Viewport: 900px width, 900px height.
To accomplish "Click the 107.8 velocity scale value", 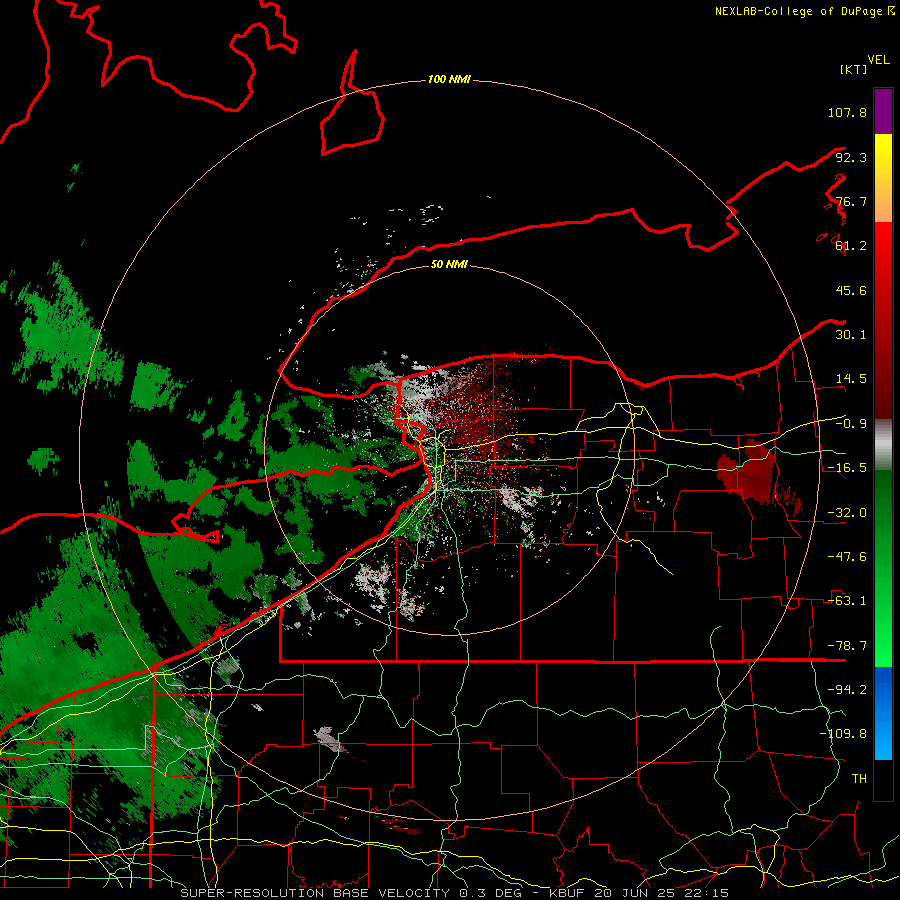I will point(847,112).
